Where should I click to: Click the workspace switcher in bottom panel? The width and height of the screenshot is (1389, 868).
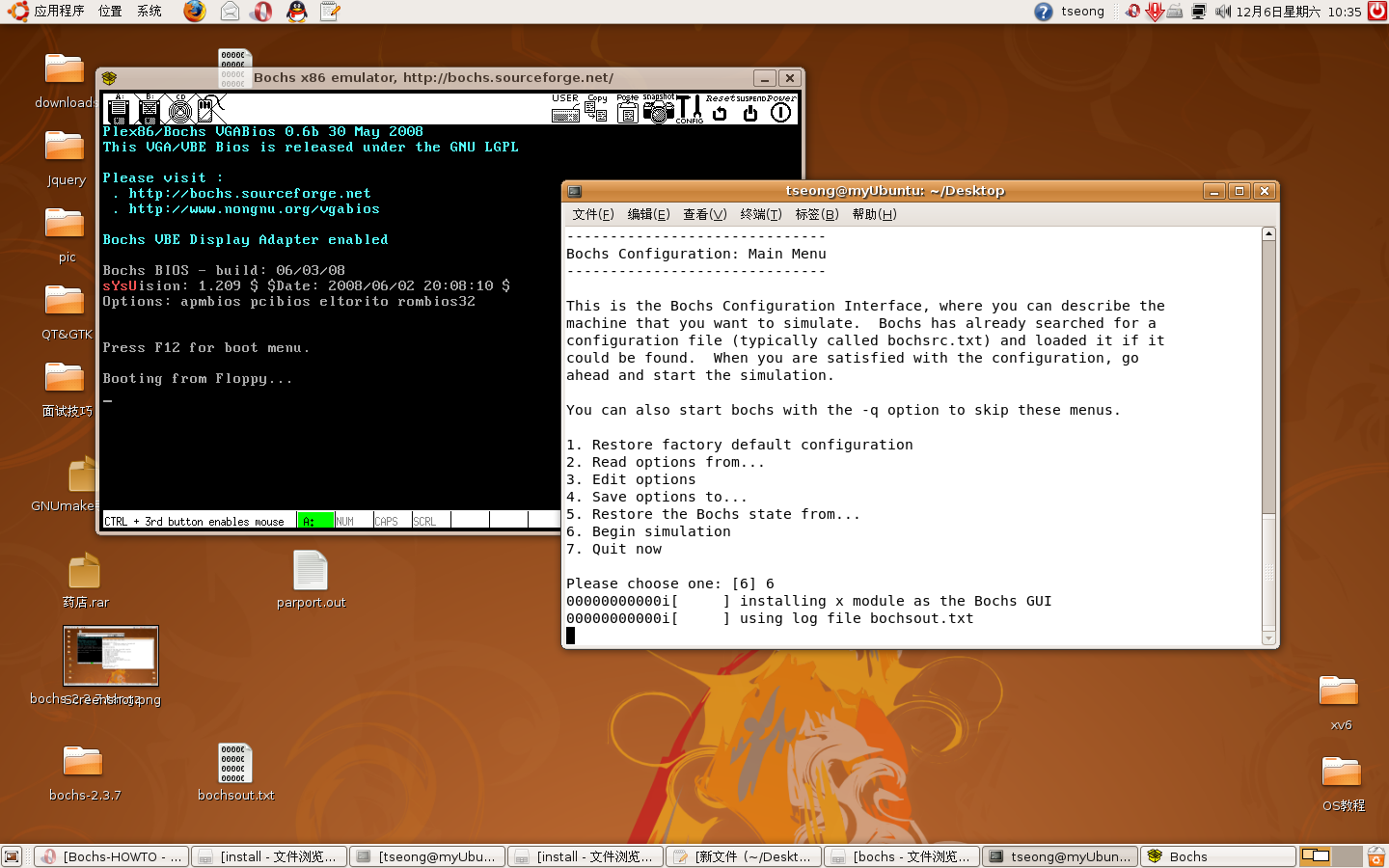click(1330, 856)
